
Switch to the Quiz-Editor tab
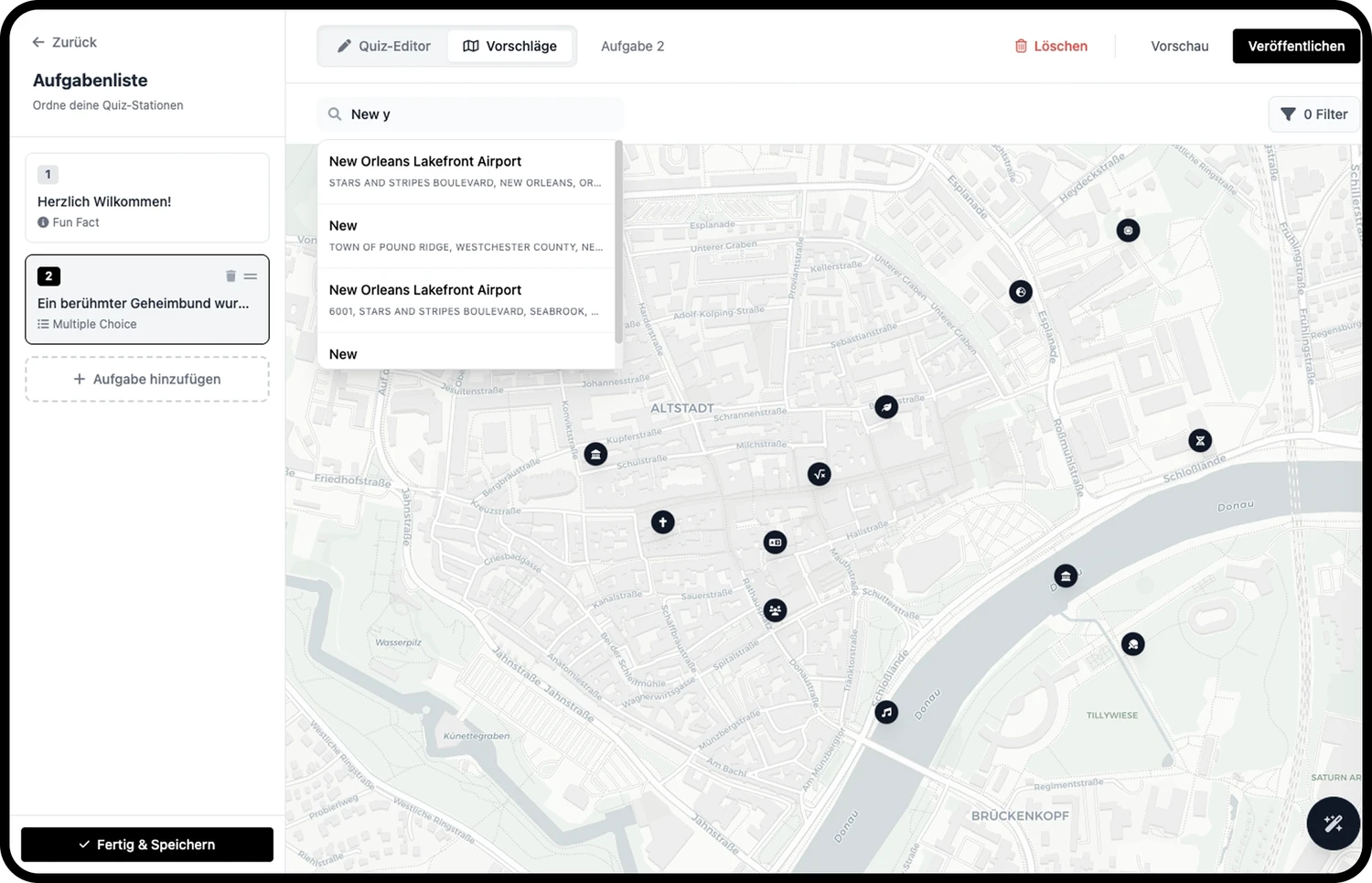[x=383, y=46]
